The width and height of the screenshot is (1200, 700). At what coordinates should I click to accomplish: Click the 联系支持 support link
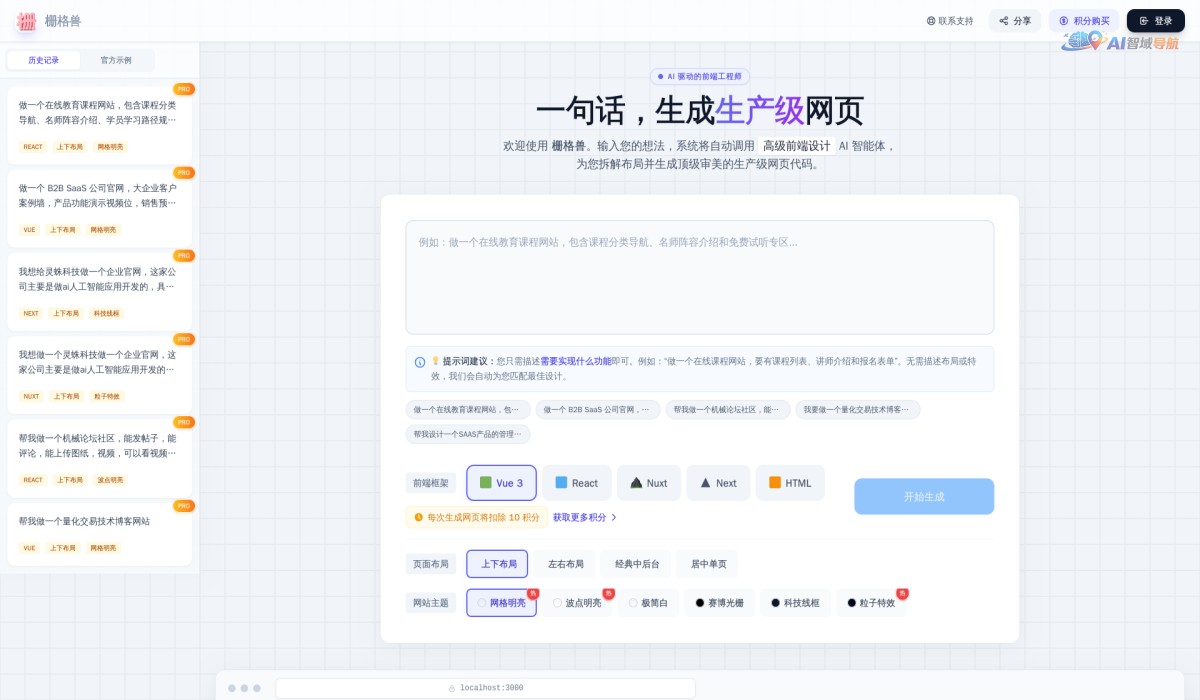tap(950, 20)
